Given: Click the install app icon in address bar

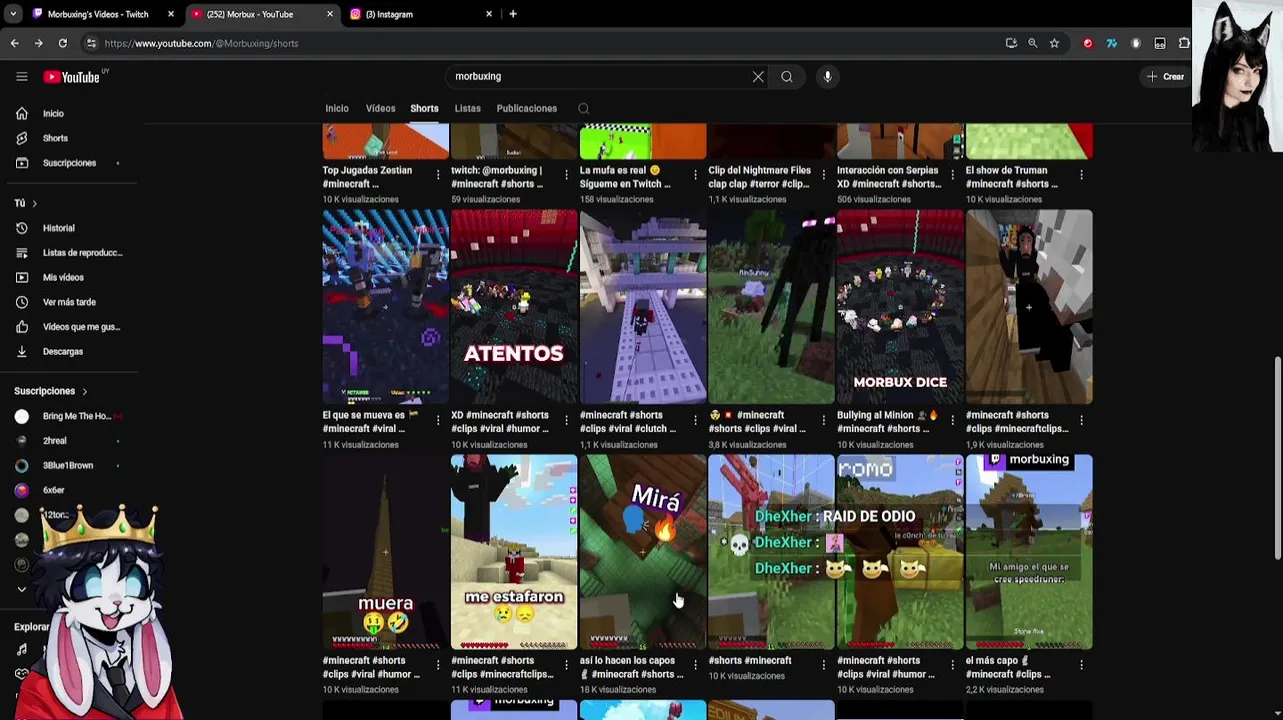Looking at the screenshot, I should coord(1011,43).
